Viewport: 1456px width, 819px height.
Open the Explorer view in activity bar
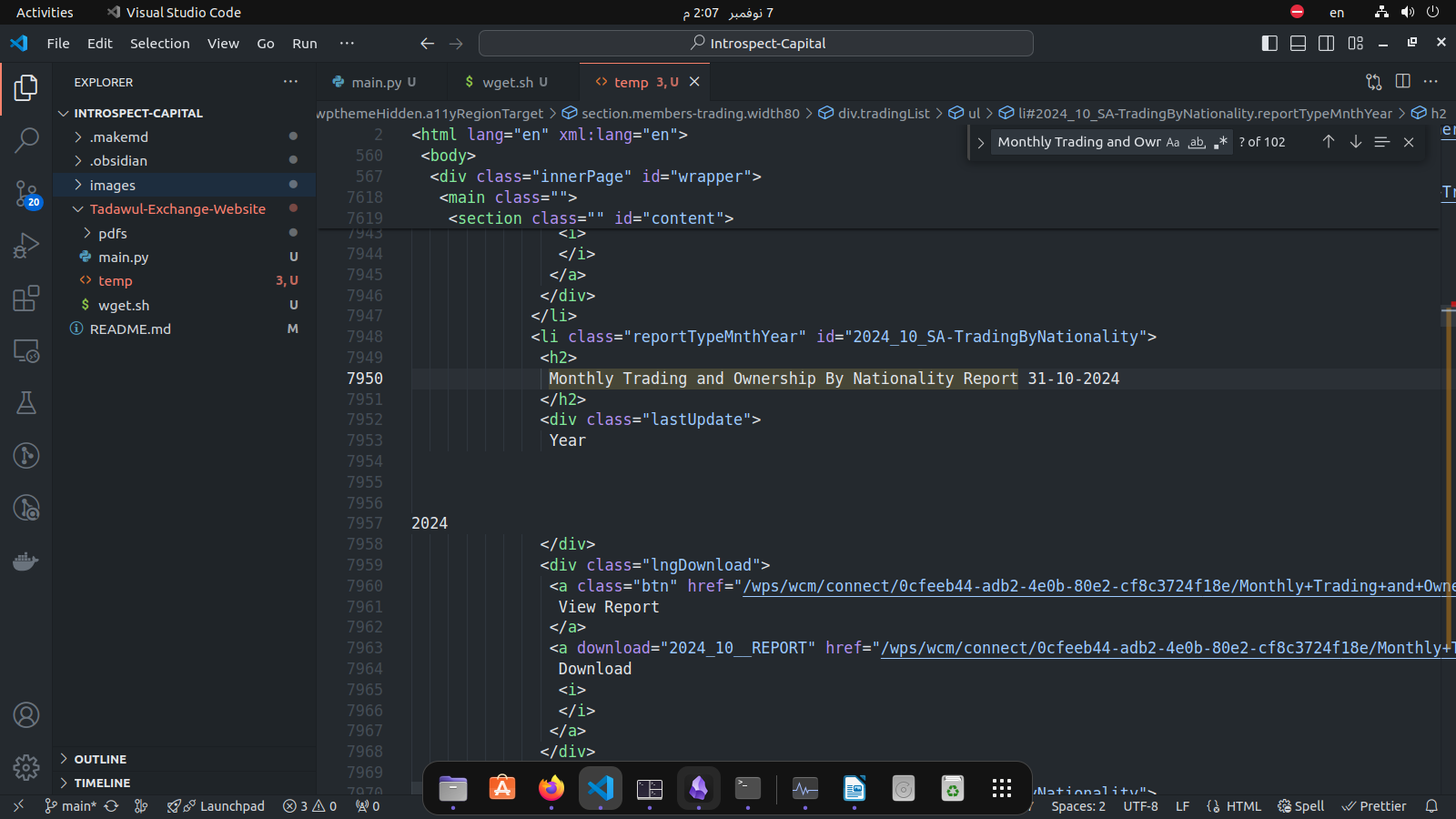point(26,88)
